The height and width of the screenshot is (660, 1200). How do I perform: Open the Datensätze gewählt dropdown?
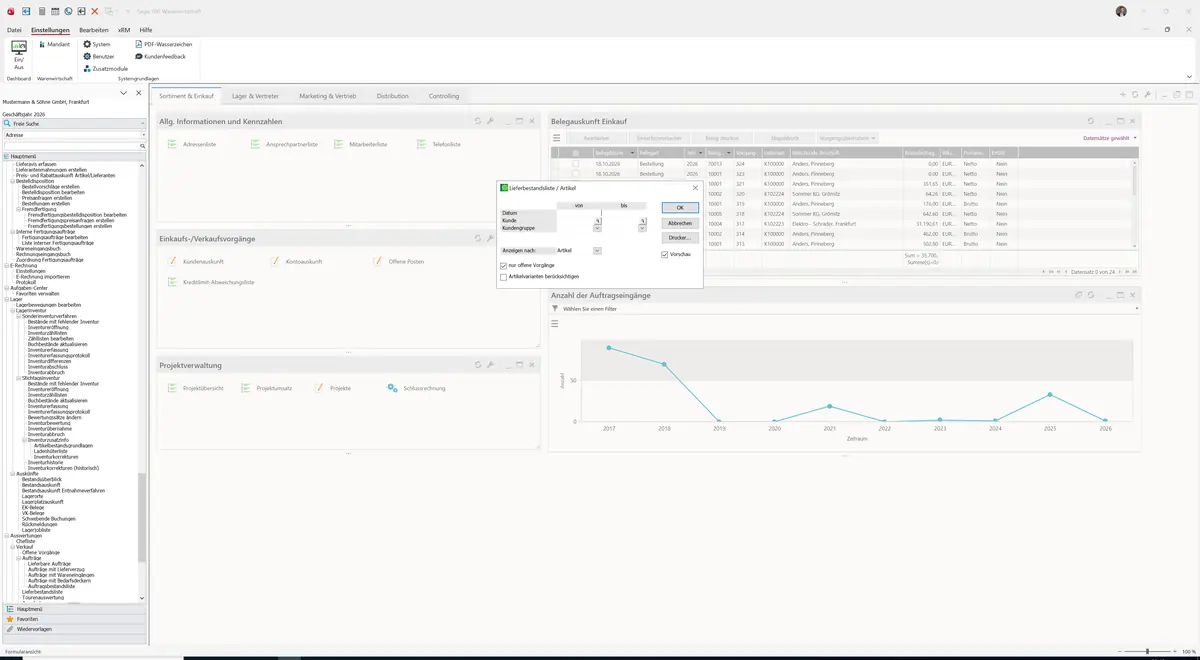(1110, 138)
